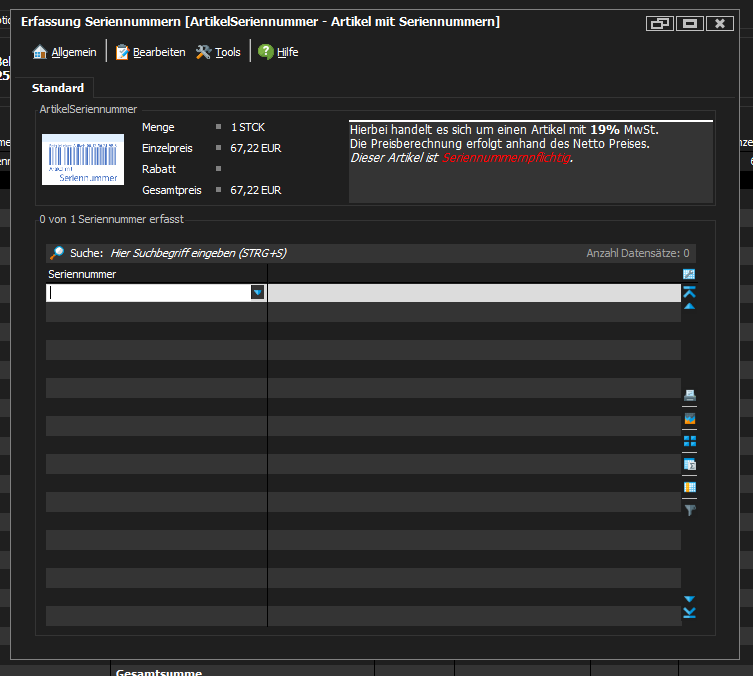Viewport: 753px width, 676px height.
Task: Open the Hilfe menu
Action: 278,52
